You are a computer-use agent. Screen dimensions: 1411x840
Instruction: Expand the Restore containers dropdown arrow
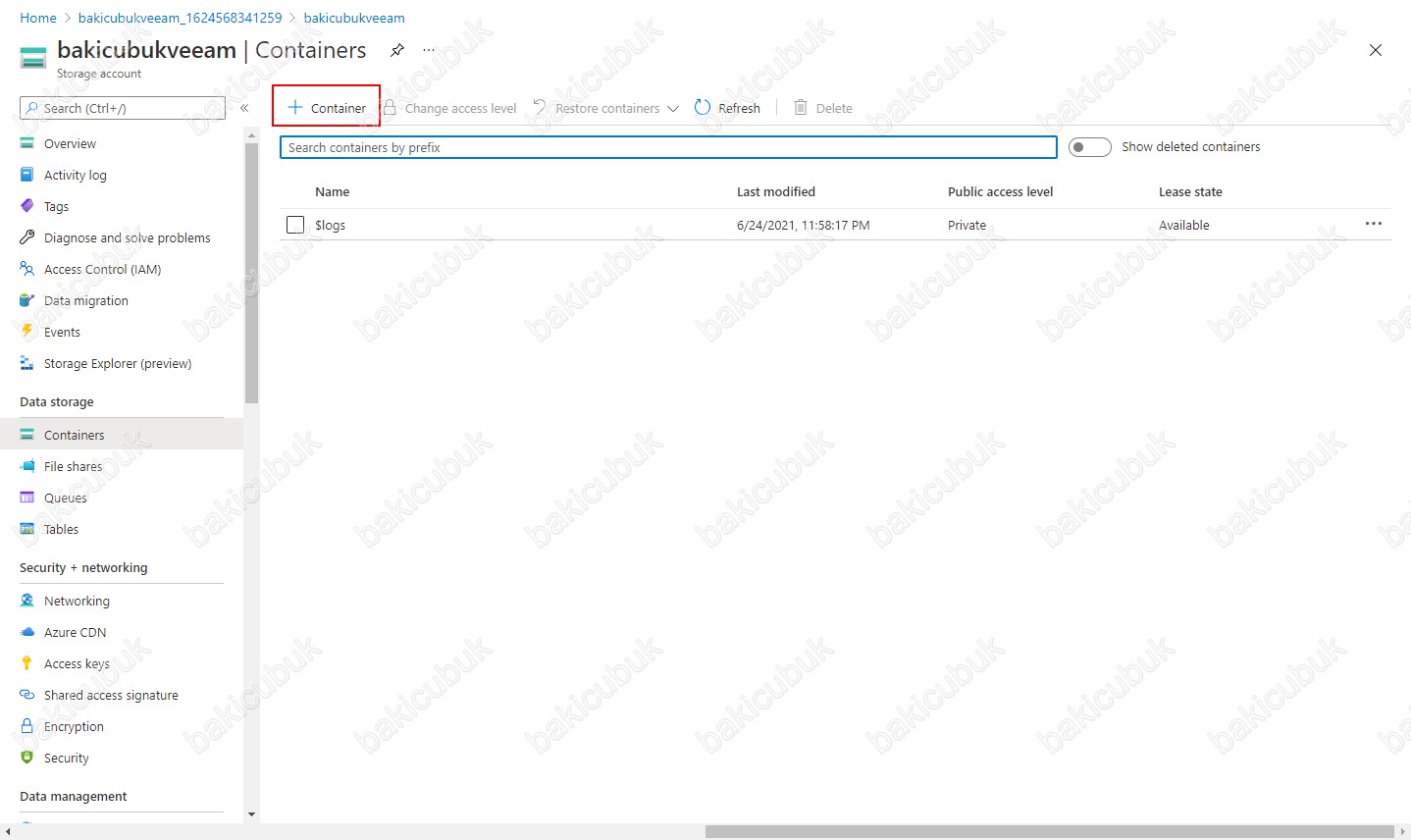[x=673, y=108]
